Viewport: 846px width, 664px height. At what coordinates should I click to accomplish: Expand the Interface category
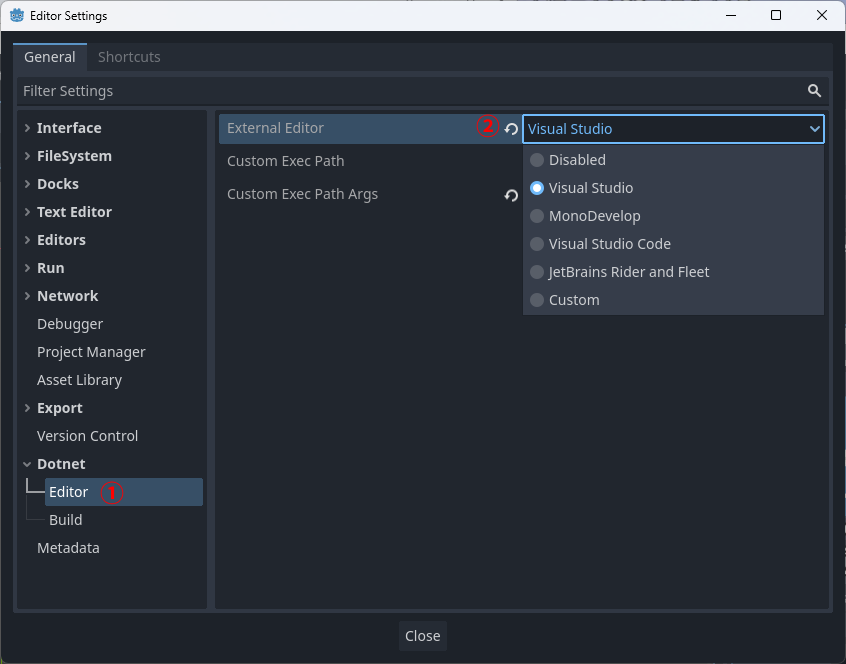(27, 128)
